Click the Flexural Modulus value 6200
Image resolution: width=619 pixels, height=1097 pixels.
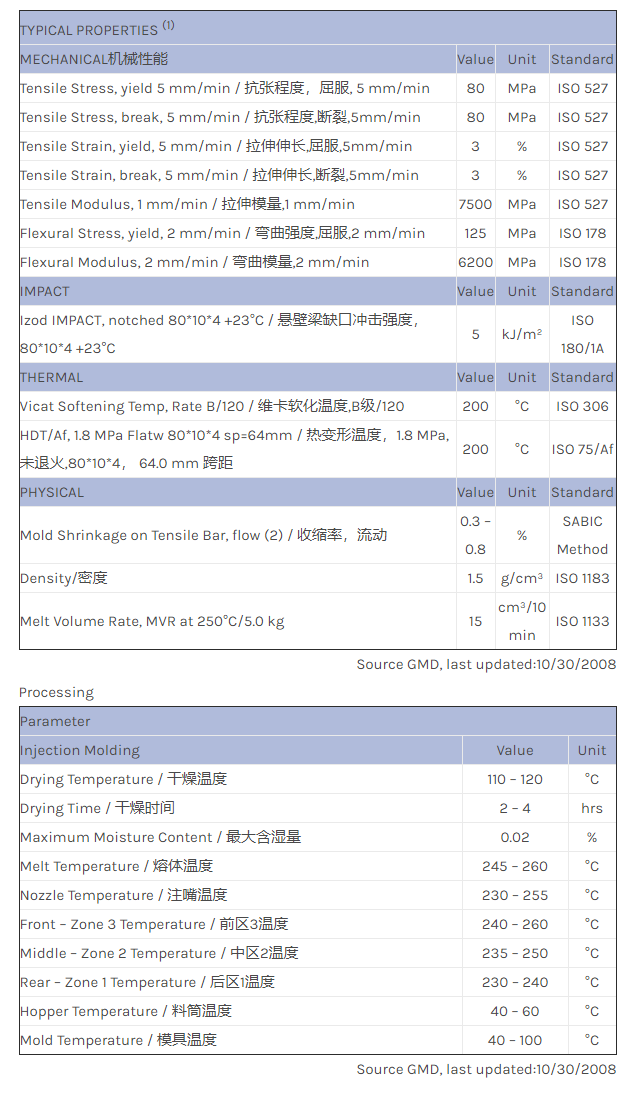[475, 262]
